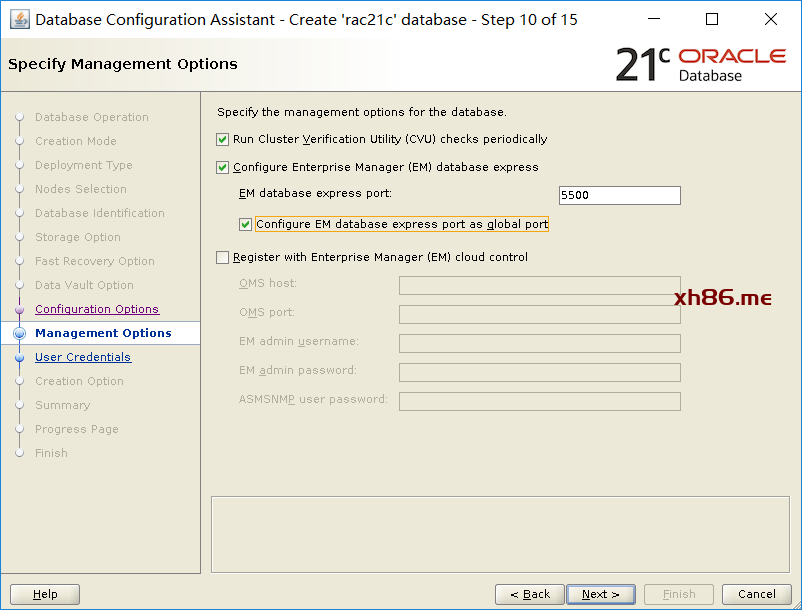Click the Configuration Options step bullet
Viewport: 802px width, 610px height.
(x=19, y=310)
